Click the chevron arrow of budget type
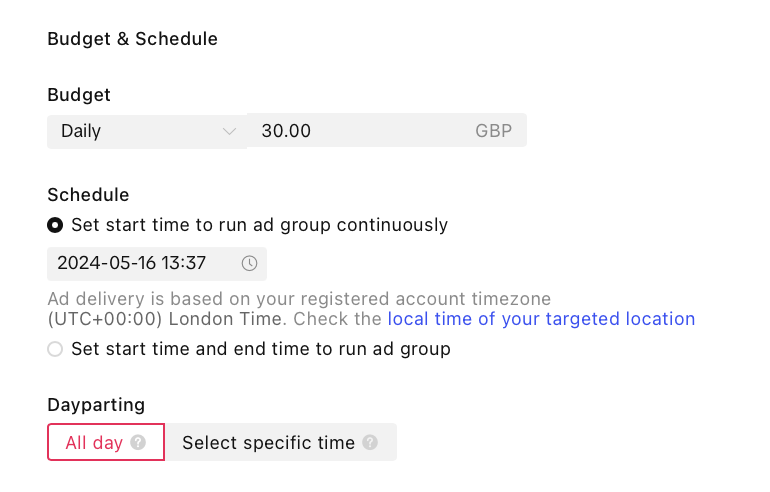The width and height of the screenshot is (770, 492). click(229, 131)
